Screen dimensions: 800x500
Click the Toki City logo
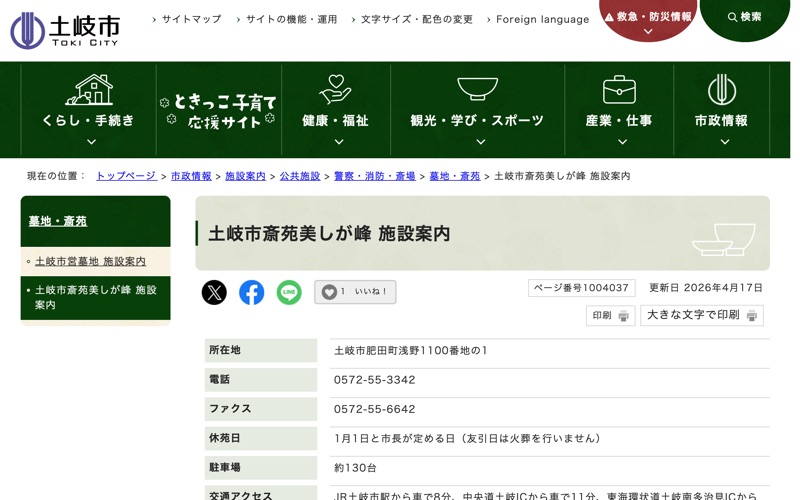click(65, 30)
